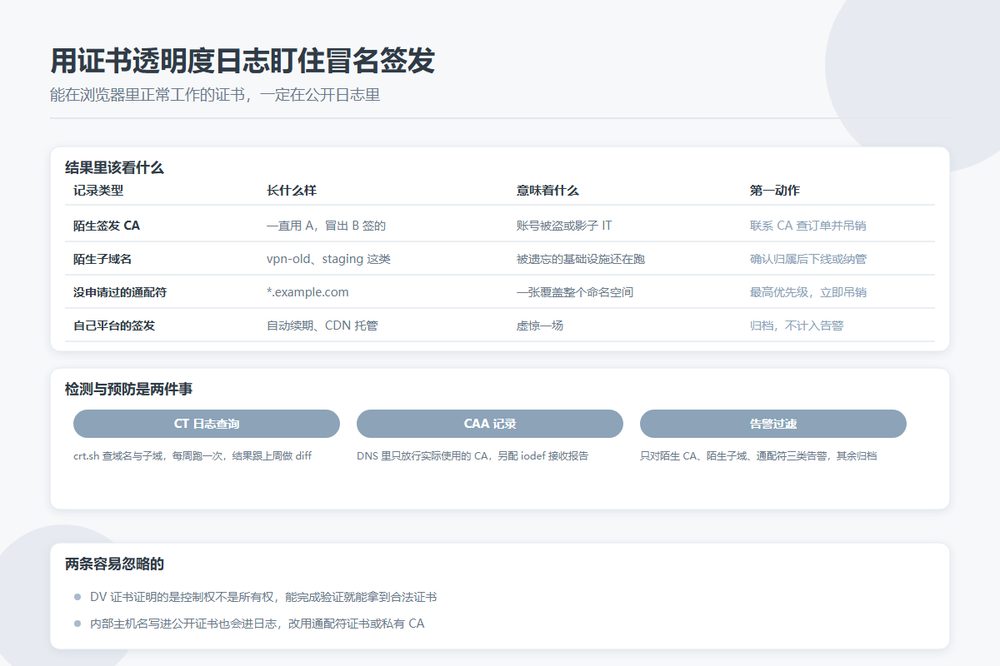Click the cell '被遗忘的基础设施还在跑'
The width and height of the screenshot is (1000, 666).
pyautogui.click(x=580, y=259)
